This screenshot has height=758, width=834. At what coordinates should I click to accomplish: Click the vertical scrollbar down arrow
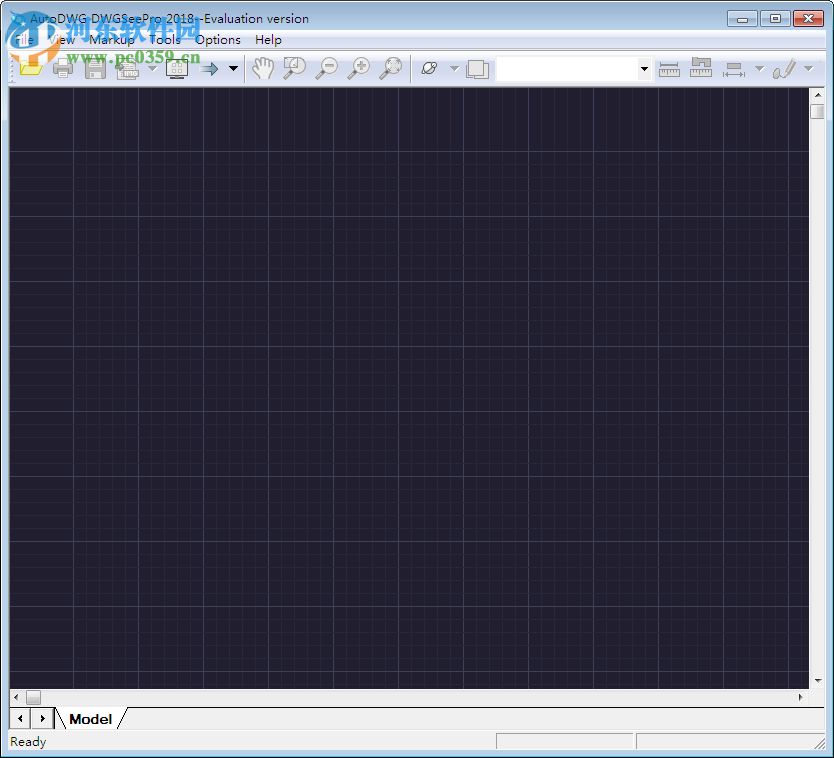(818, 681)
